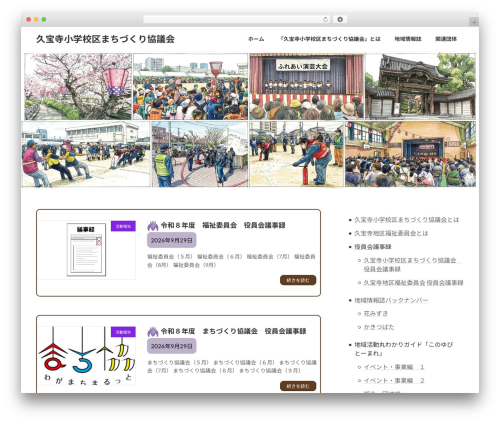
Task: Open the ホーム menu item
Action: (256, 39)
